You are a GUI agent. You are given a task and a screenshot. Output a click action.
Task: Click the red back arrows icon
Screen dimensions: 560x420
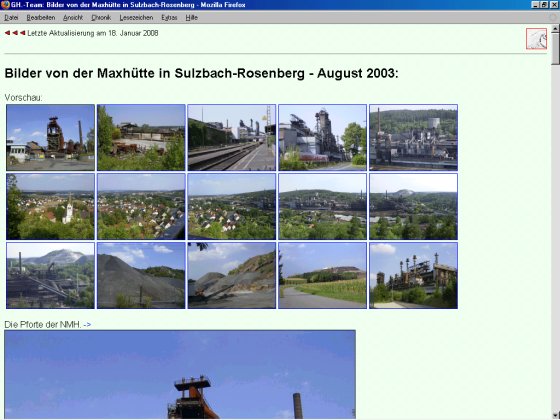click(x=15, y=33)
